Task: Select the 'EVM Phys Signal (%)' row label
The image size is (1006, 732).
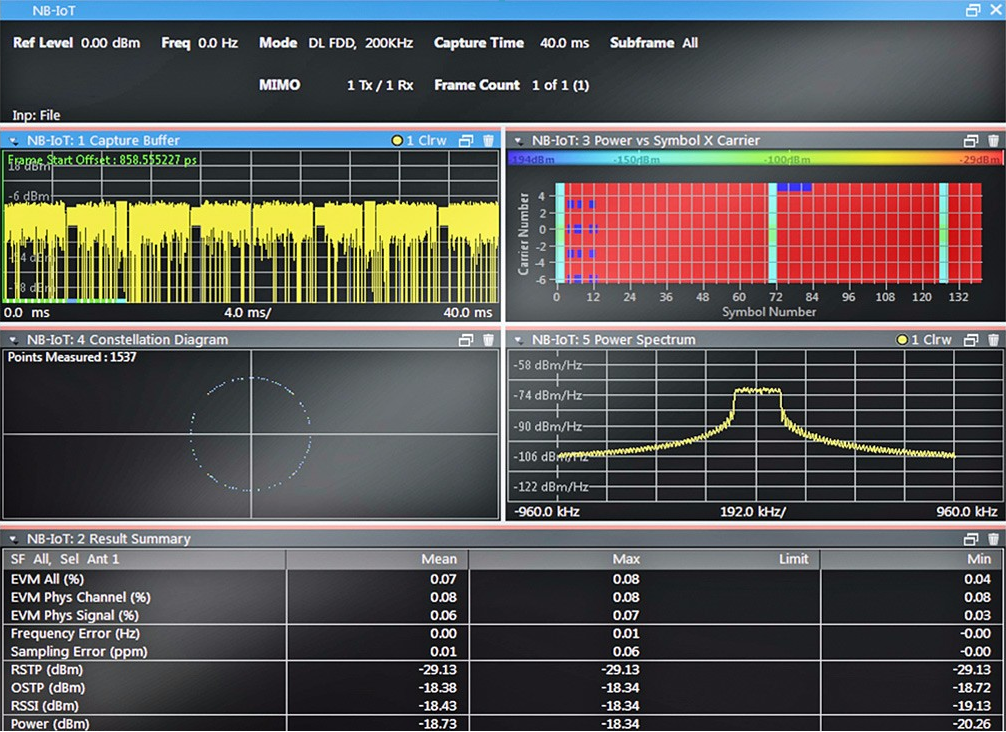Action: 74,615
